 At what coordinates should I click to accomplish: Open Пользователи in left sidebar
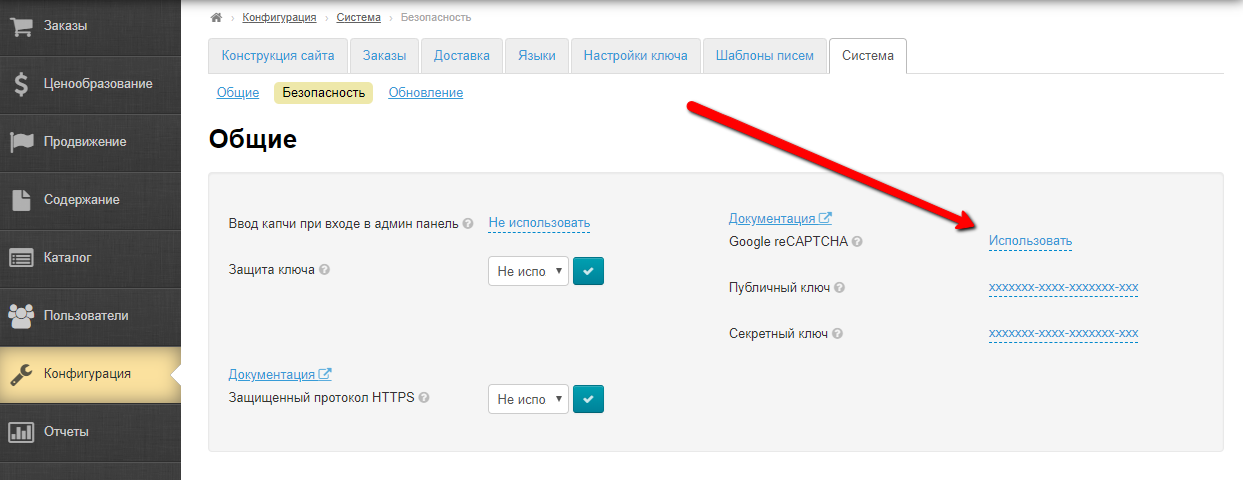tap(90, 316)
